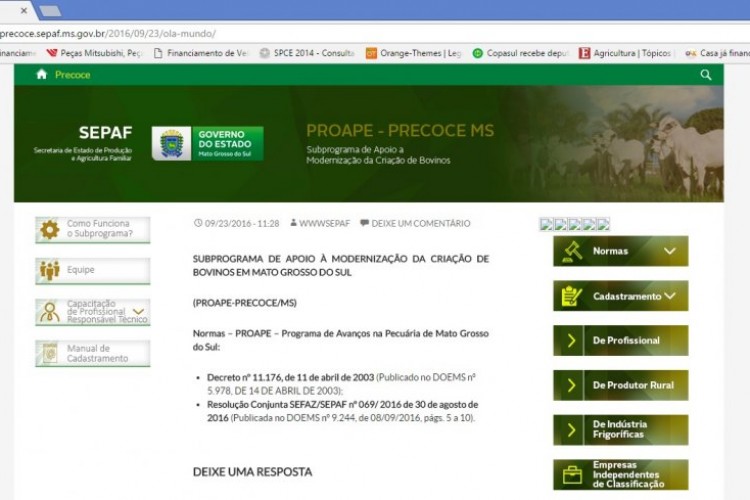Open the new blank browser tab
Image resolution: width=750 pixels, height=500 pixels.
[50, 11]
